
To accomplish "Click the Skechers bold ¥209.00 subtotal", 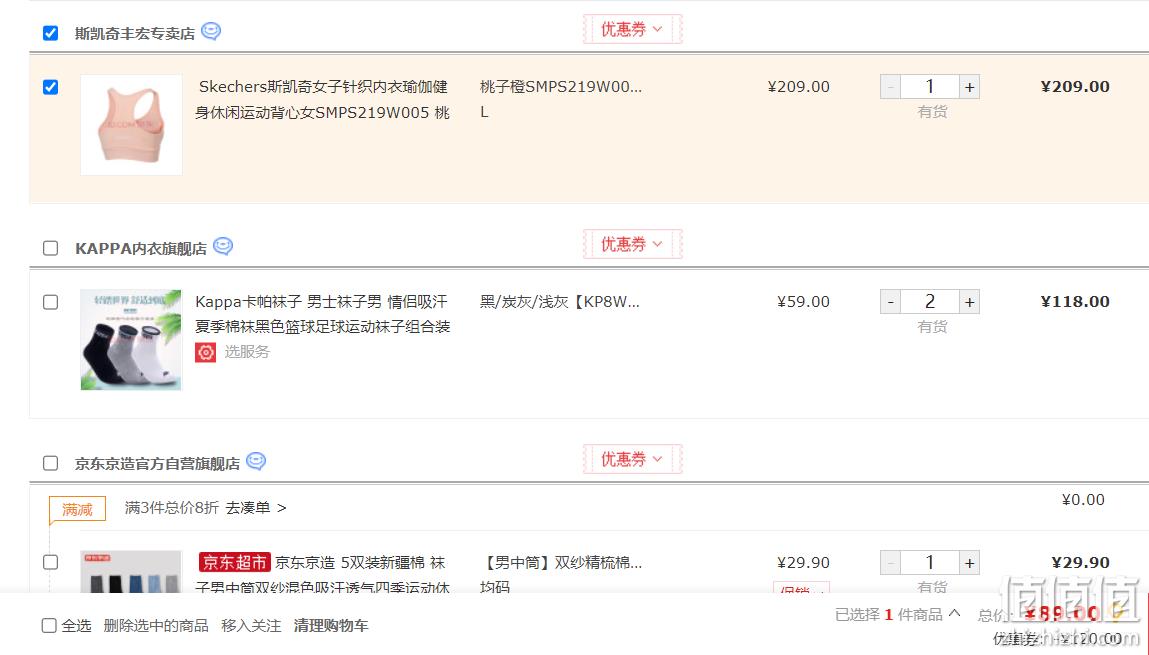I will coord(1075,87).
